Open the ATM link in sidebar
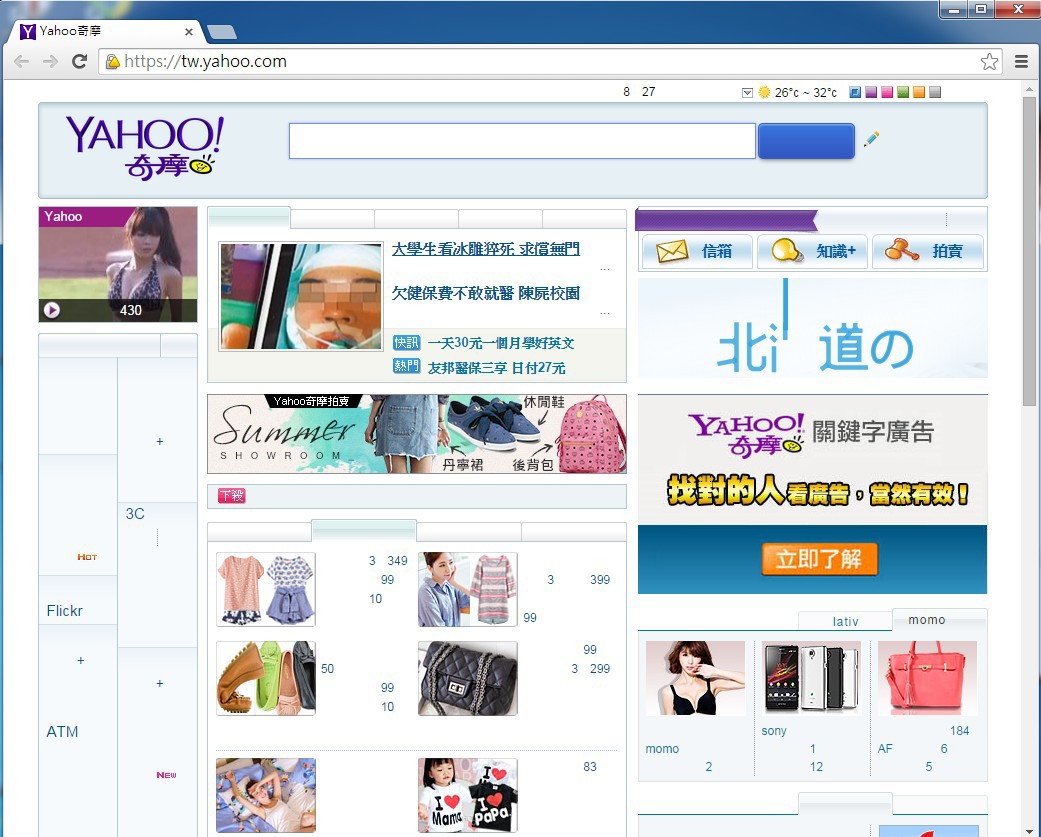This screenshot has height=837, width=1041. click(62, 731)
